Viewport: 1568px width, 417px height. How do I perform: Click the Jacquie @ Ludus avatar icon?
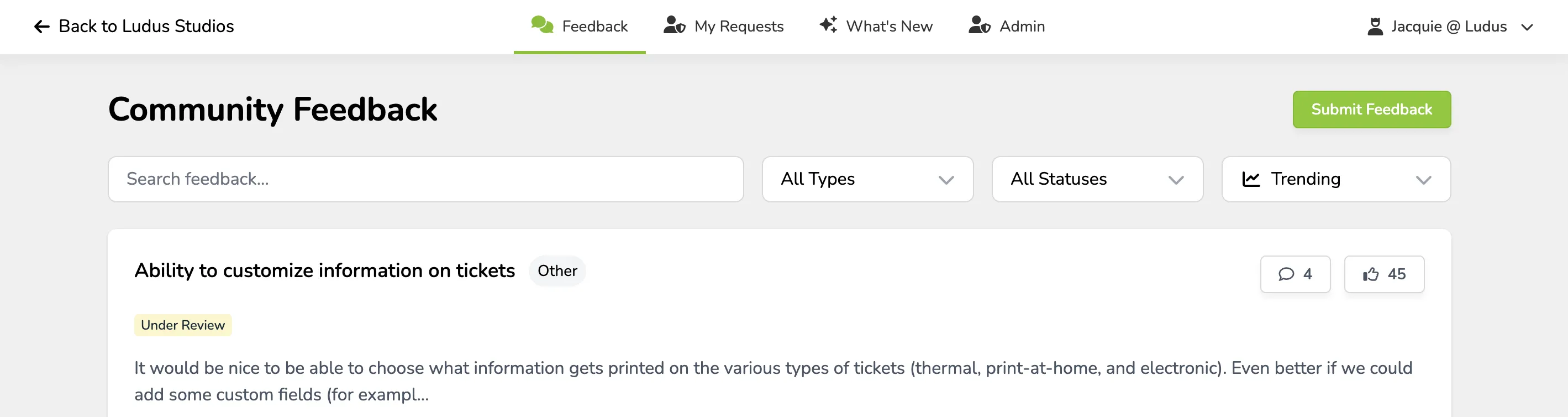pyautogui.click(x=1375, y=26)
